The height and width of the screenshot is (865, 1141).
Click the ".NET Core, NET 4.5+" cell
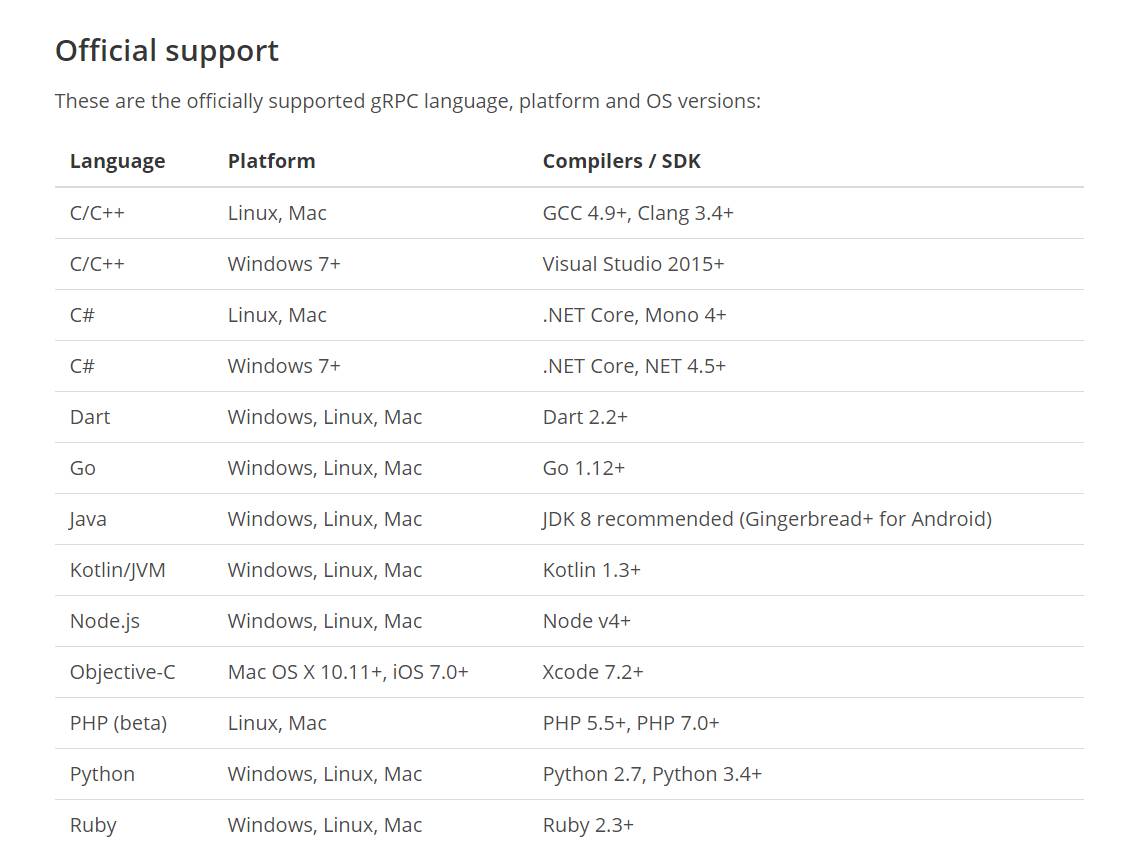point(634,366)
